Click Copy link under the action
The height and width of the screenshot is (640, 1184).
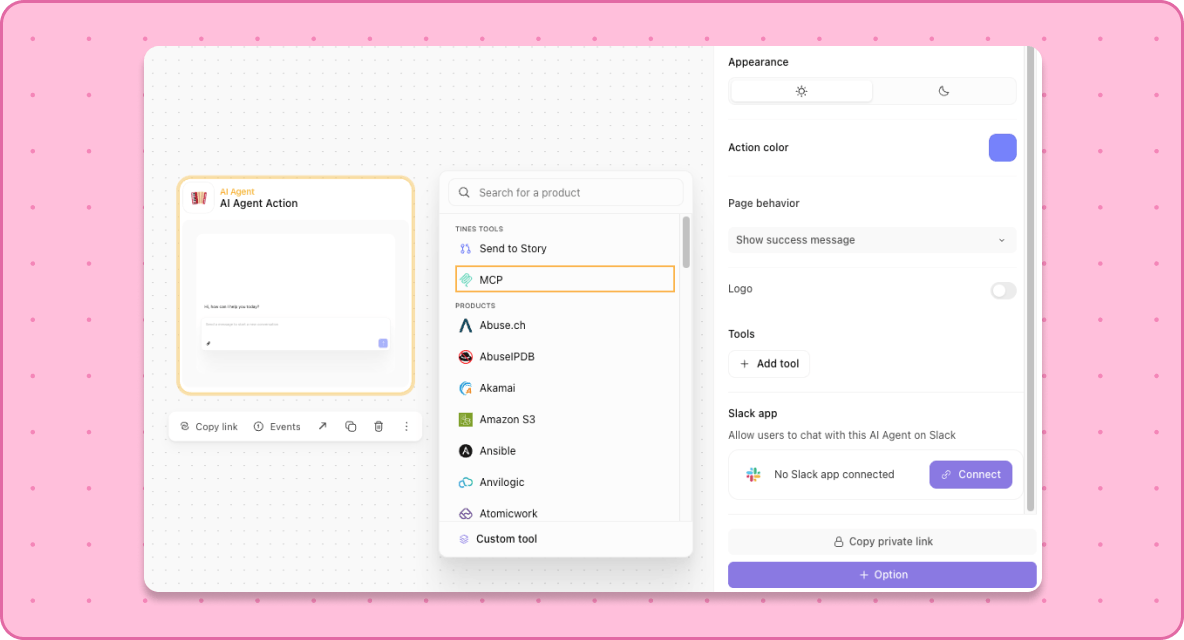[x=208, y=426]
